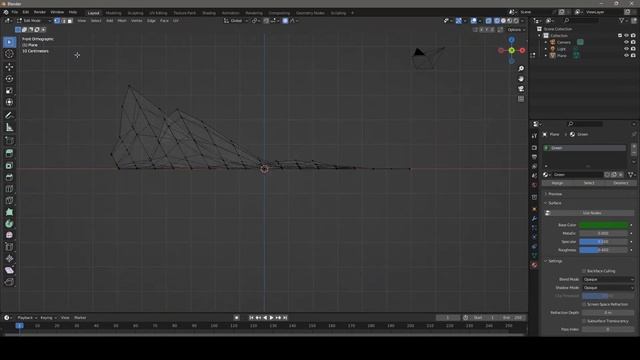Viewport: 640px width, 360px height.
Task: Activate the Poly Build tool
Action: click(9, 212)
